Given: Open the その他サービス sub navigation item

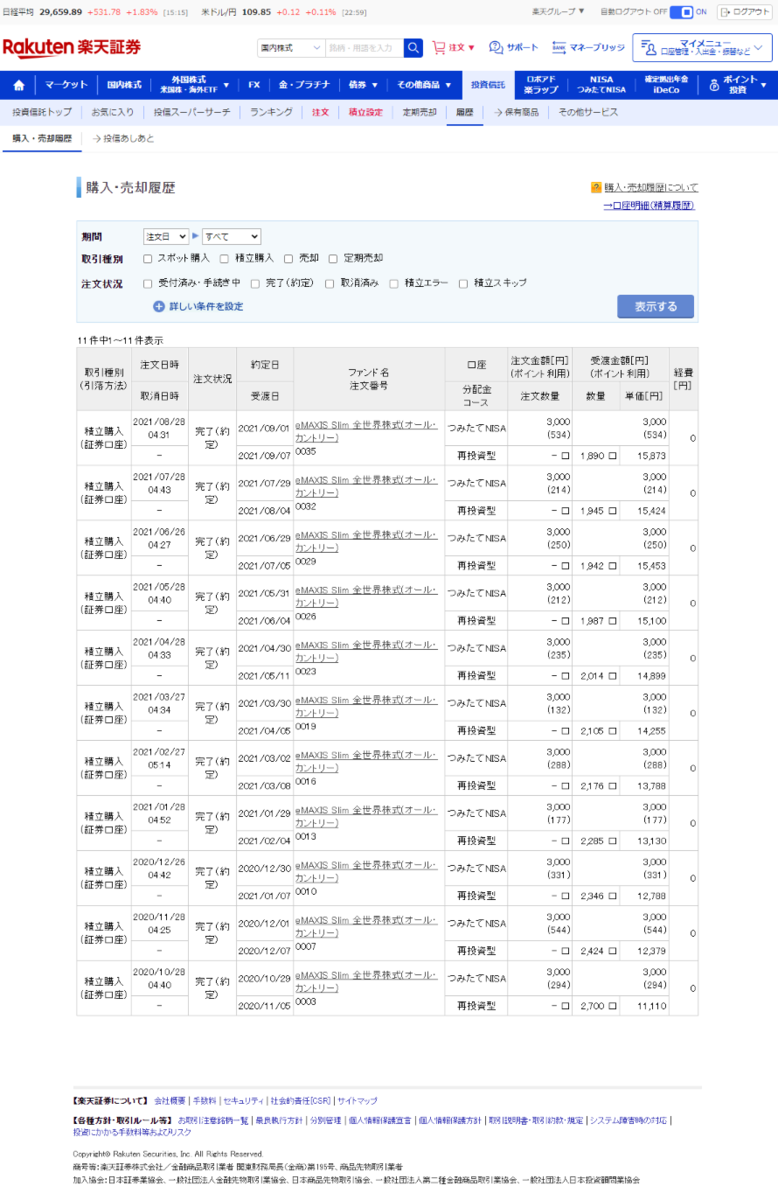Looking at the screenshot, I should click(588, 112).
